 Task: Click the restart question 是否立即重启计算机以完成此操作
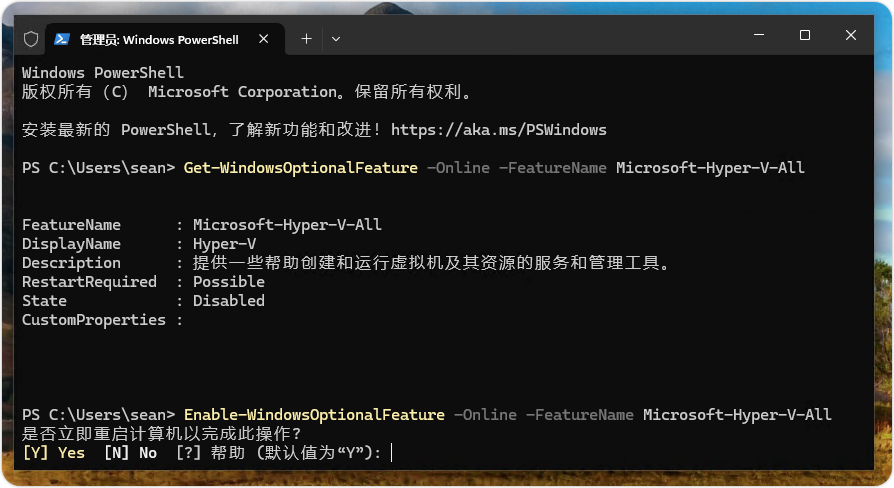pos(161,434)
